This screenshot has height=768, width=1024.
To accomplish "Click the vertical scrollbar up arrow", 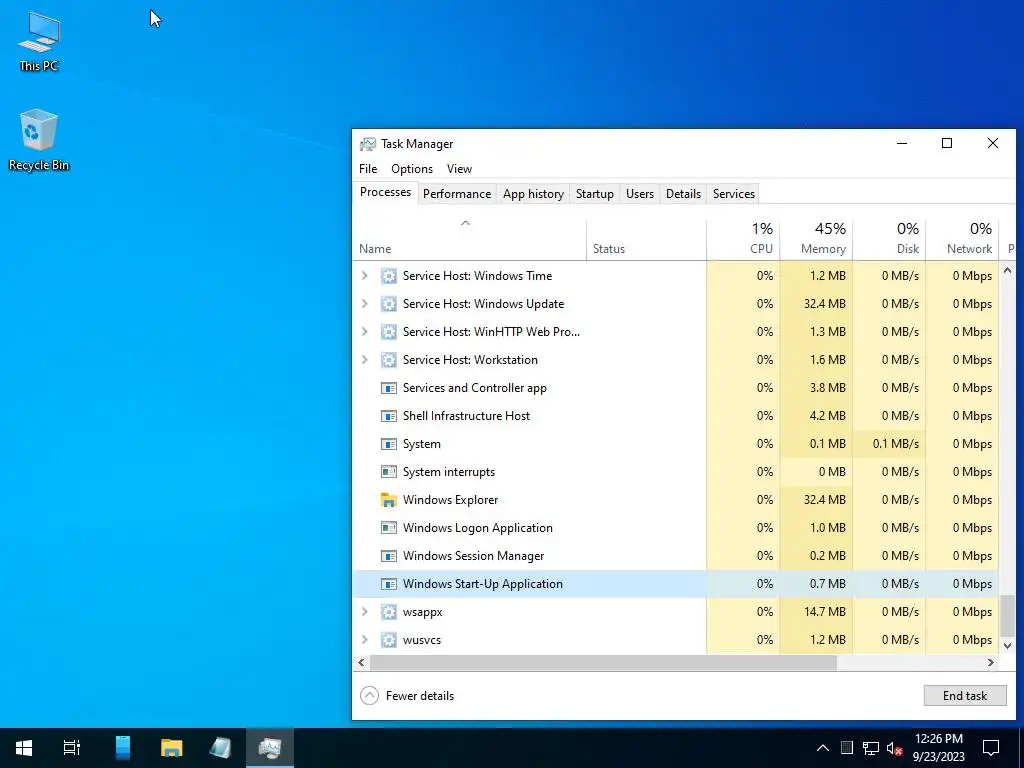I will click(x=1007, y=270).
